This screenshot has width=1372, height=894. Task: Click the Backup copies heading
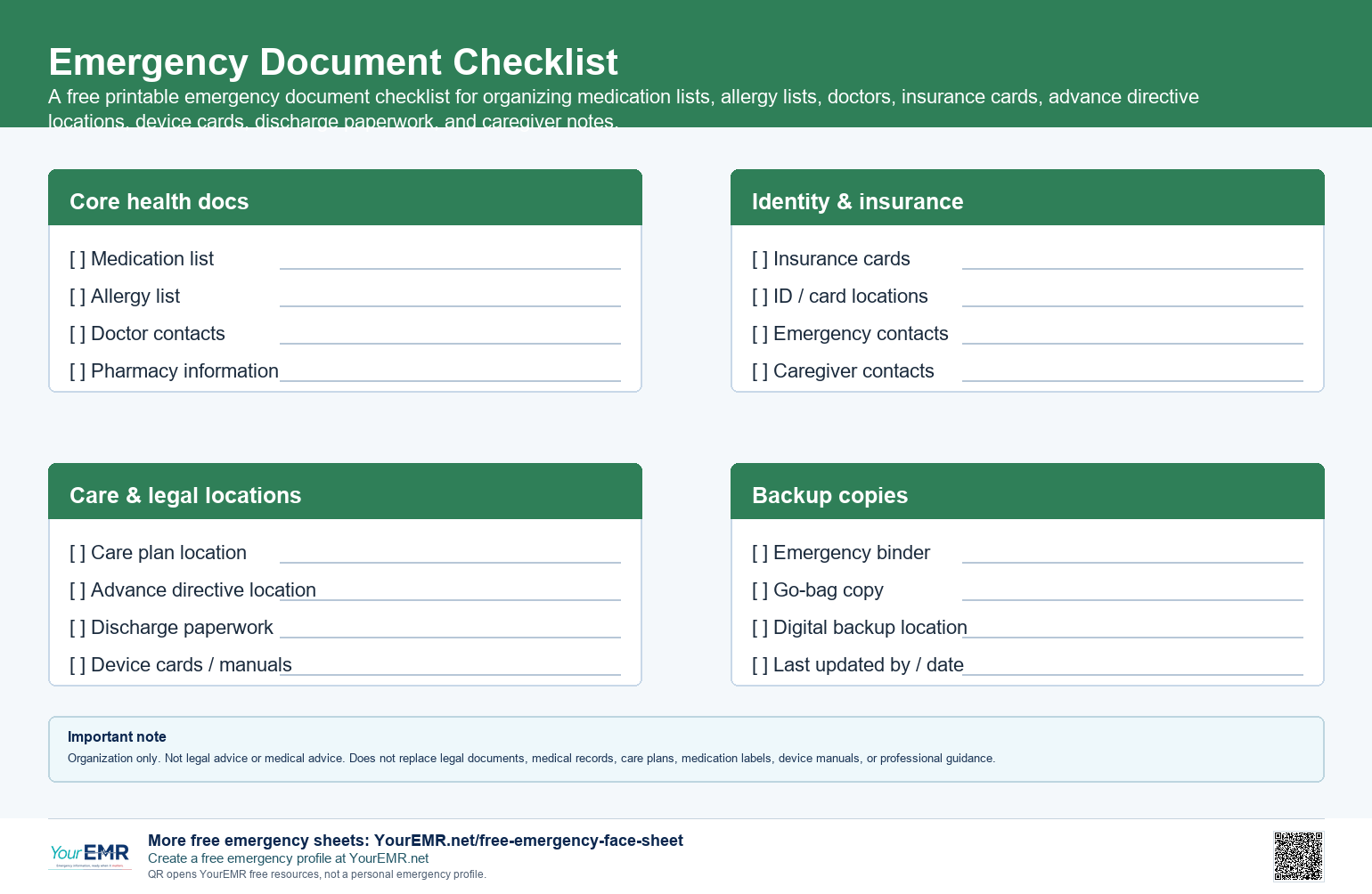[x=829, y=496]
